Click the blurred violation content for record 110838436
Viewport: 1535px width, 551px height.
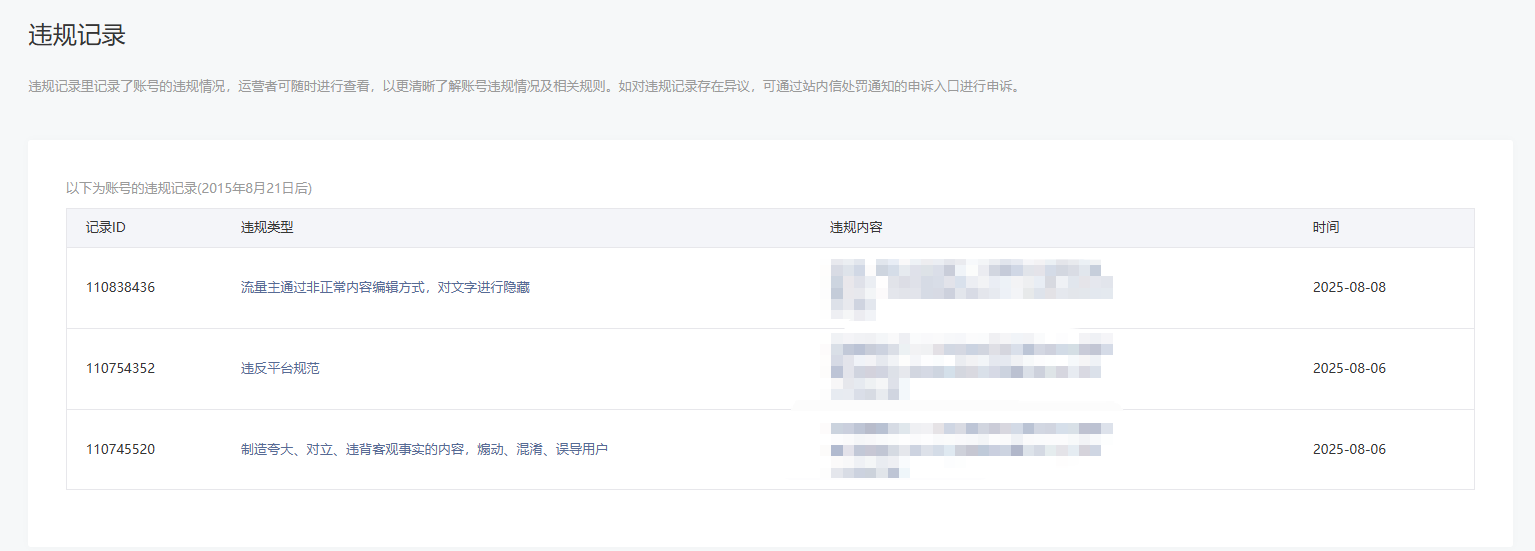tap(971, 288)
